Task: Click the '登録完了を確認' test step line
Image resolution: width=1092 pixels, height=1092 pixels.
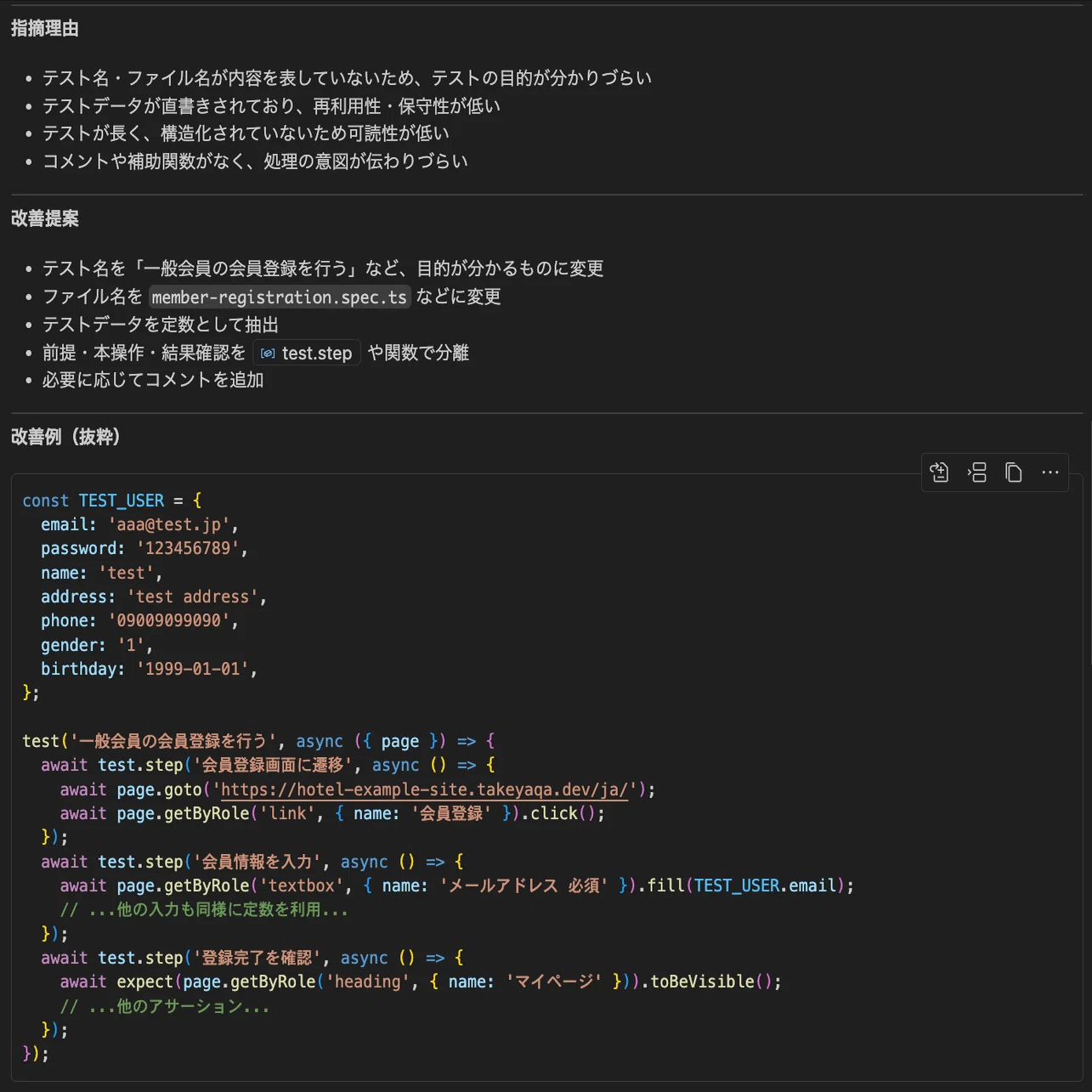Action: (x=252, y=958)
